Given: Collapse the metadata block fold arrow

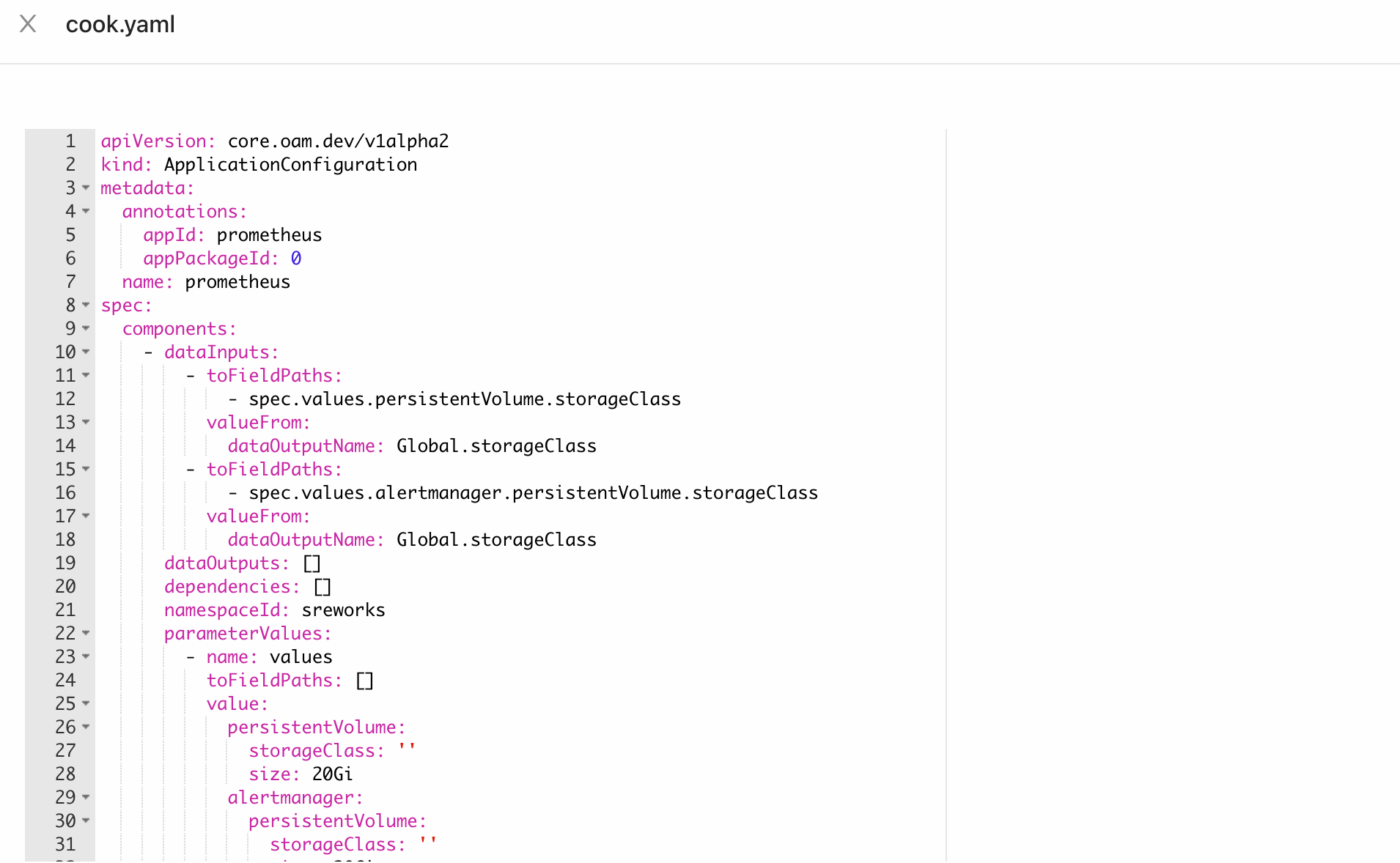Looking at the screenshot, I should coord(86,188).
